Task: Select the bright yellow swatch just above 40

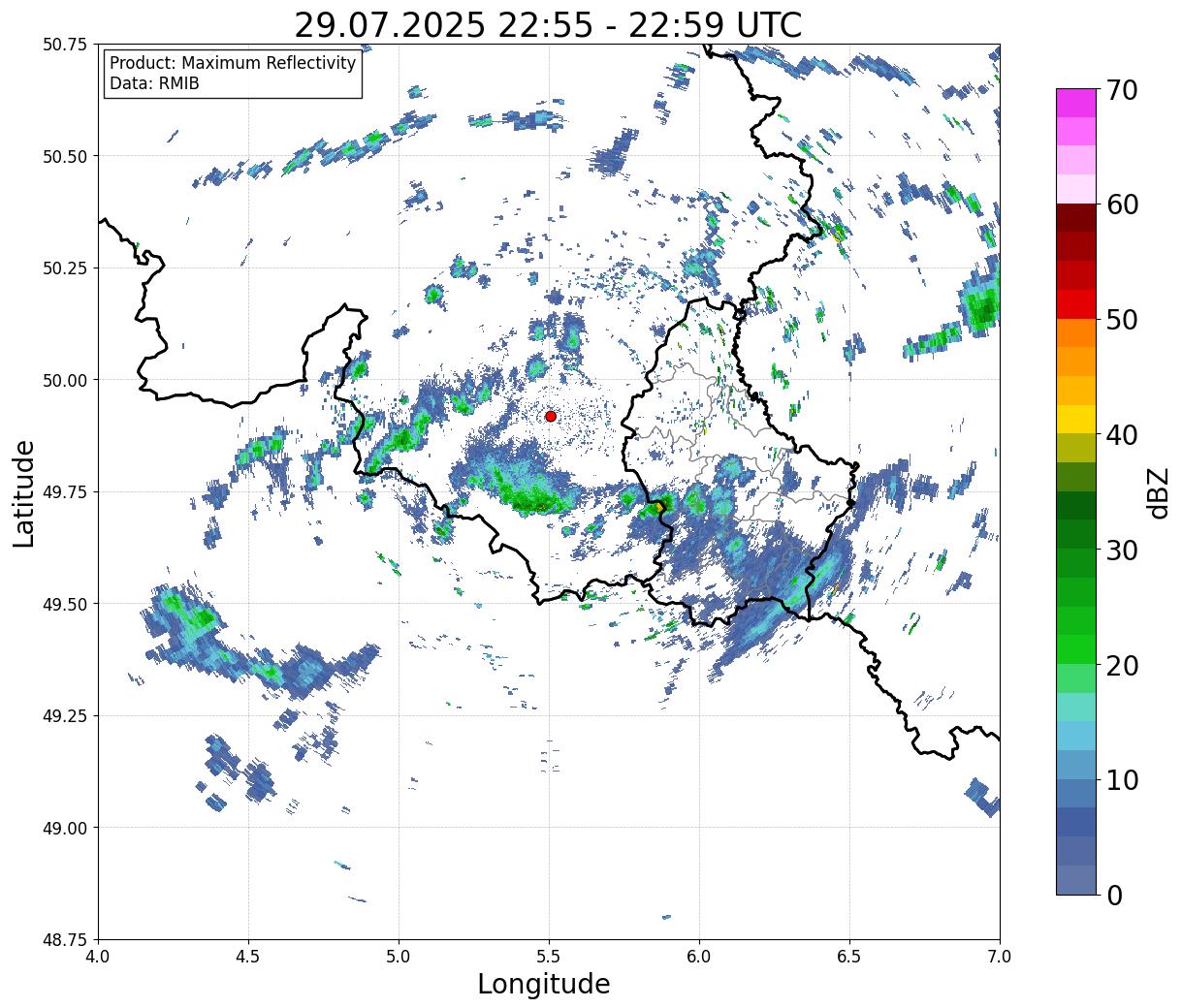Action: (1075, 419)
